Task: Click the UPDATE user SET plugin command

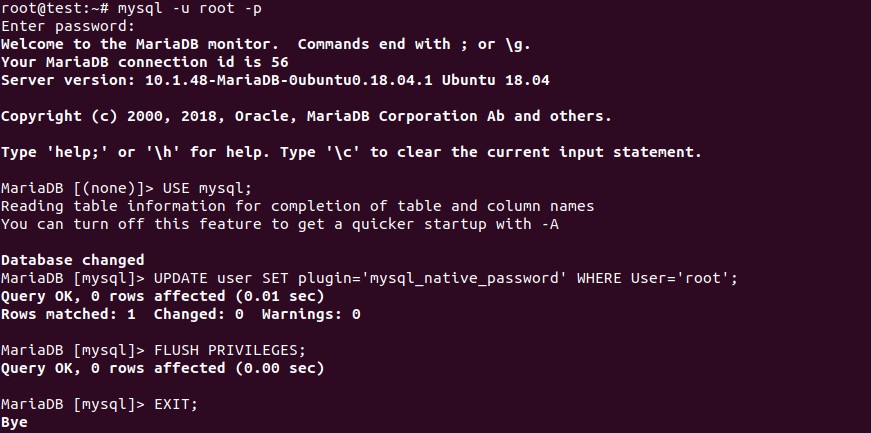Action: 445,278
